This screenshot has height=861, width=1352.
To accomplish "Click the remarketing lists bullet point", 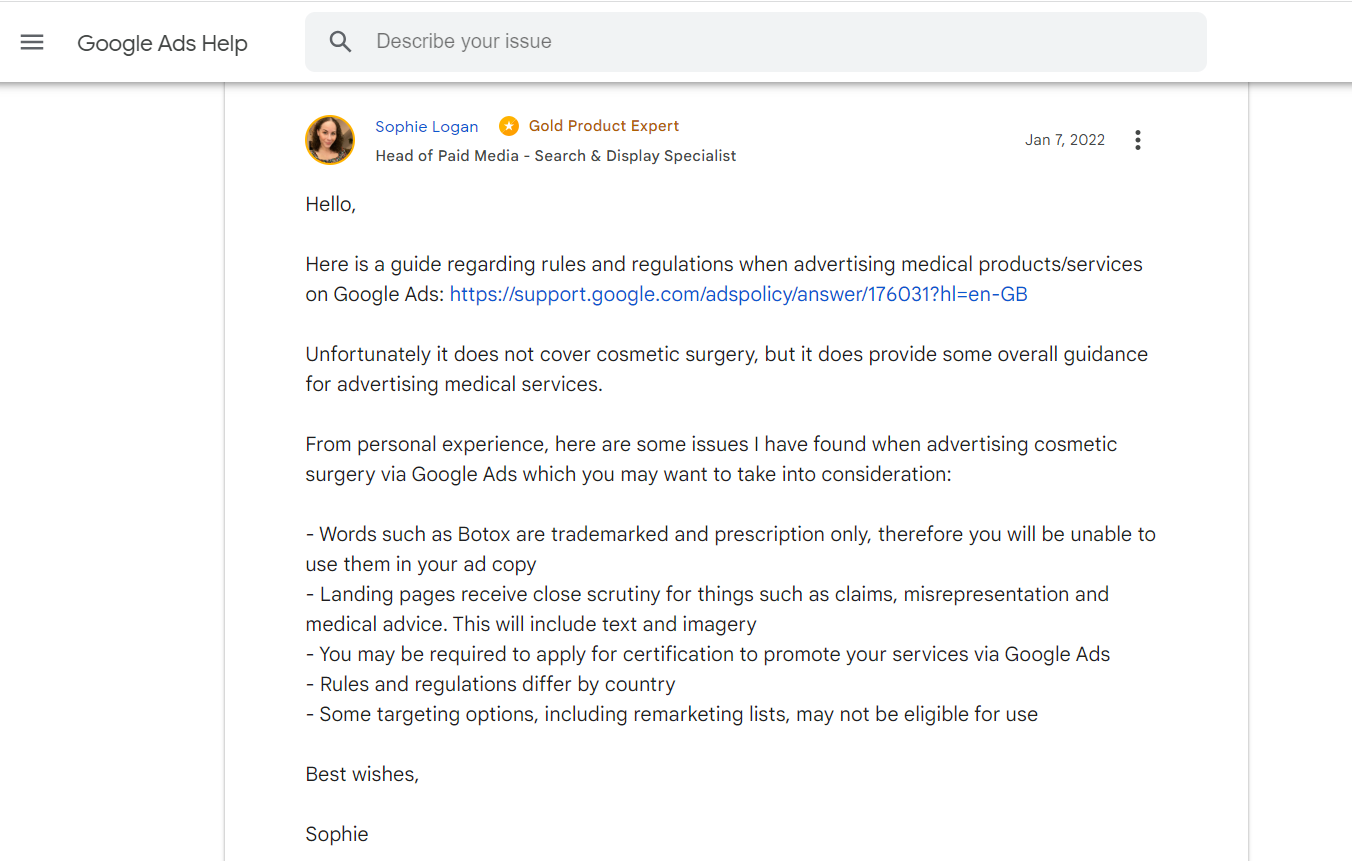I will tap(672, 714).
